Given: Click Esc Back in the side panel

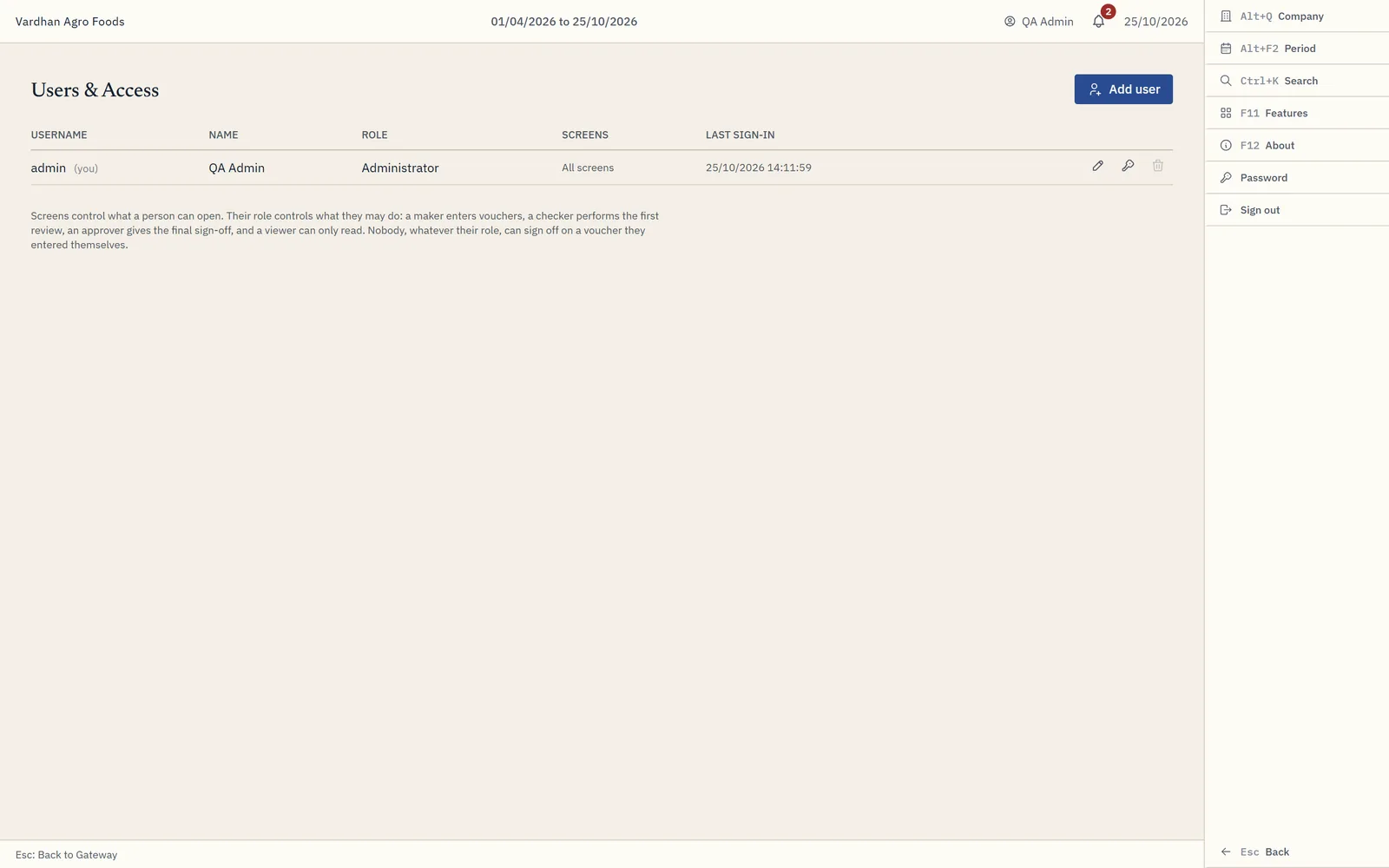Looking at the screenshot, I should (1297, 852).
